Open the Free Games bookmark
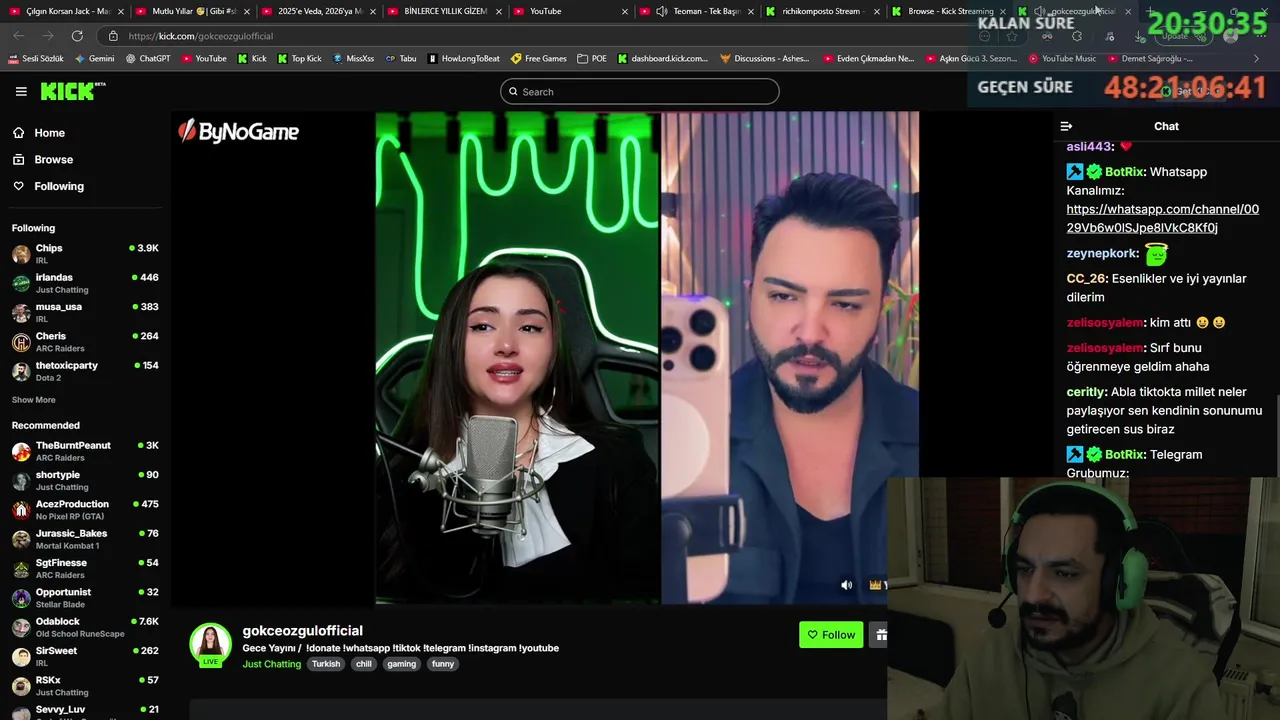The height and width of the screenshot is (720, 1280). point(539,59)
